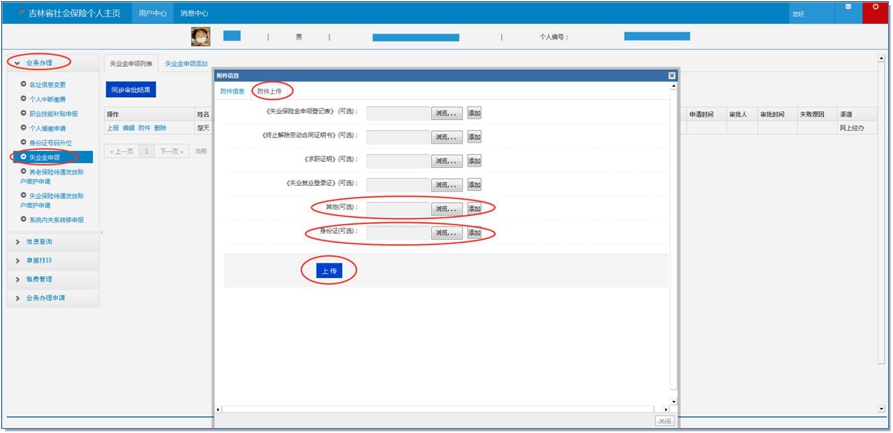Close the 附件信息 dialog with X icon
Viewport: 893px width, 433px height.
pyautogui.click(x=671, y=75)
